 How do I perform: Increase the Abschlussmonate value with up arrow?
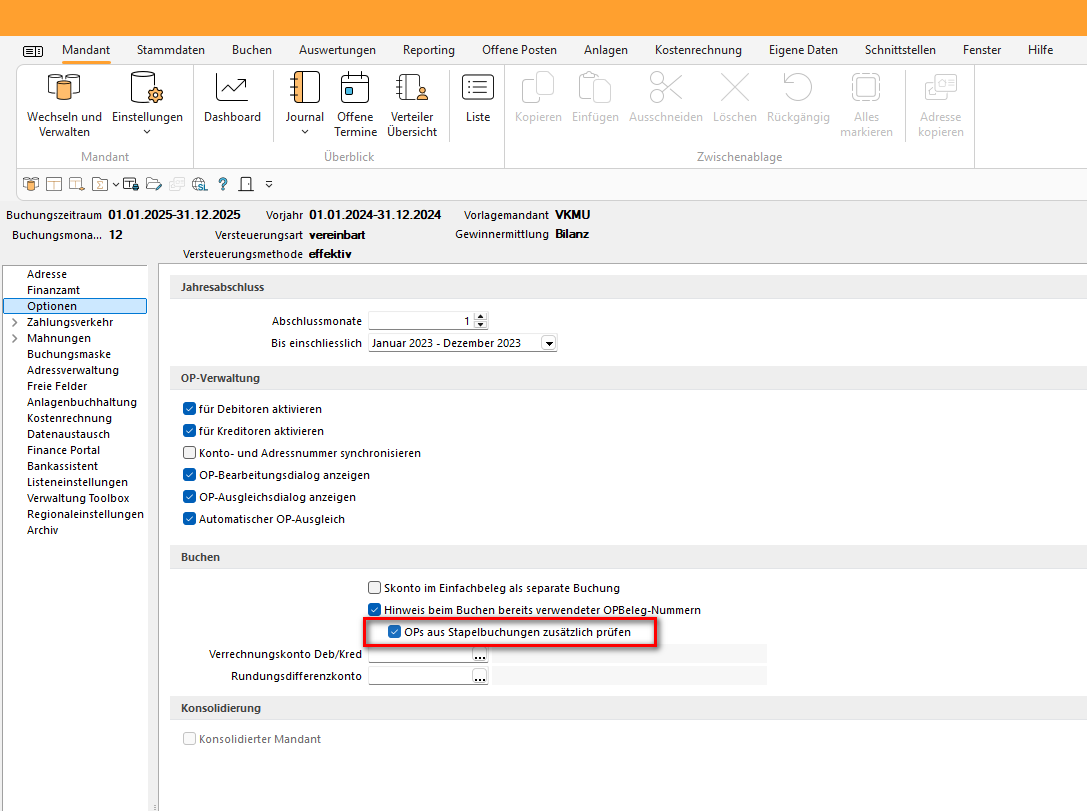click(x=481, y=317)
